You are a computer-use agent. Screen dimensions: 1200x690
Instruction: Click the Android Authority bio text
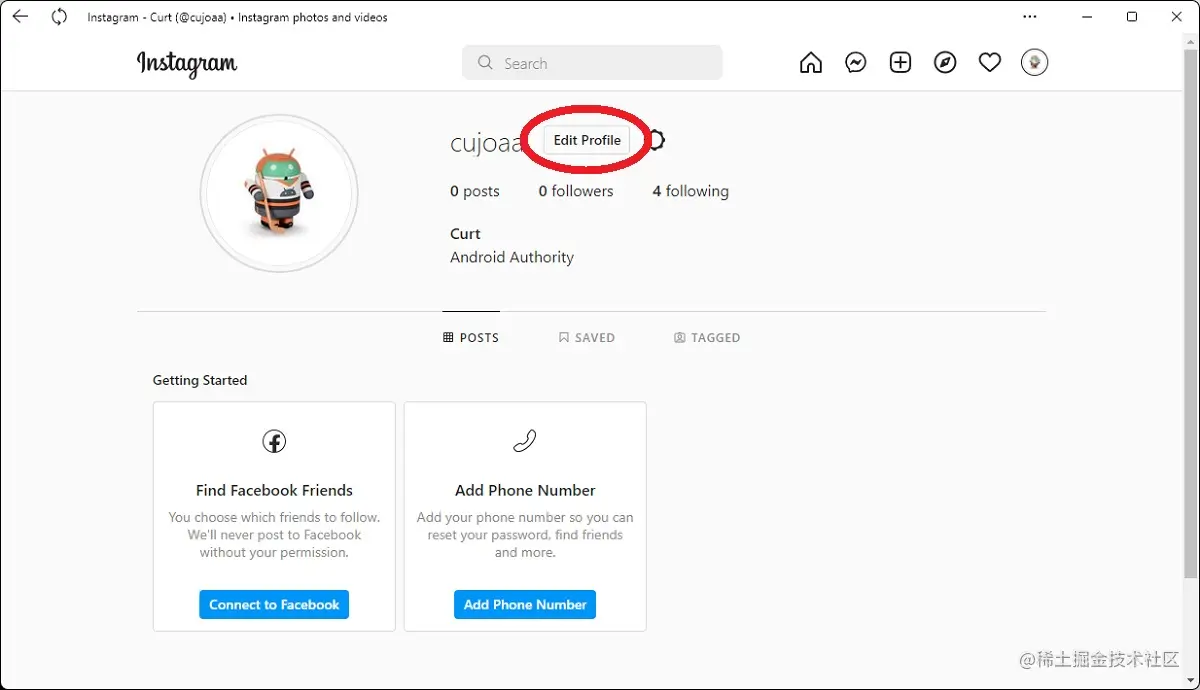(512, 257)
